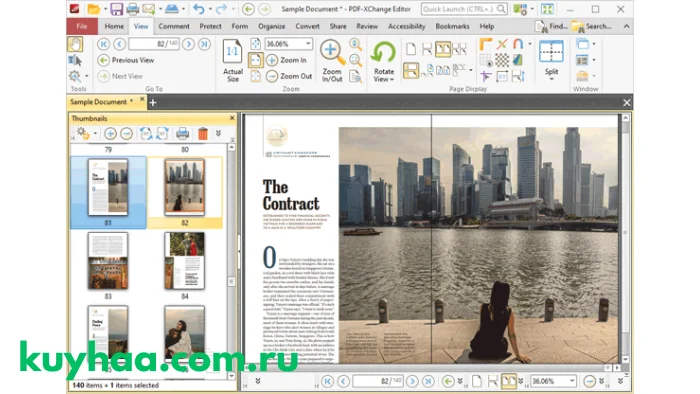The width and height of the screenshot is (700, 394).
Task: Switch to the Comment ribbon tab
Action: point(174,26)
